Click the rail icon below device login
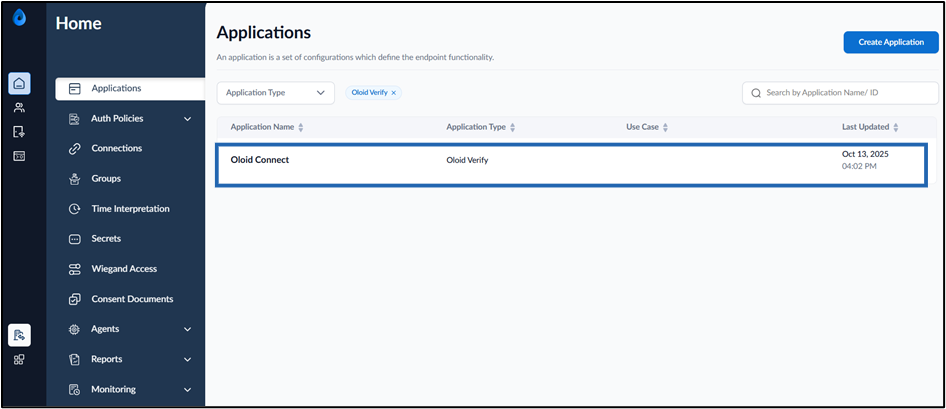This screenshot has width=946, height=409. tap(19, 156)
